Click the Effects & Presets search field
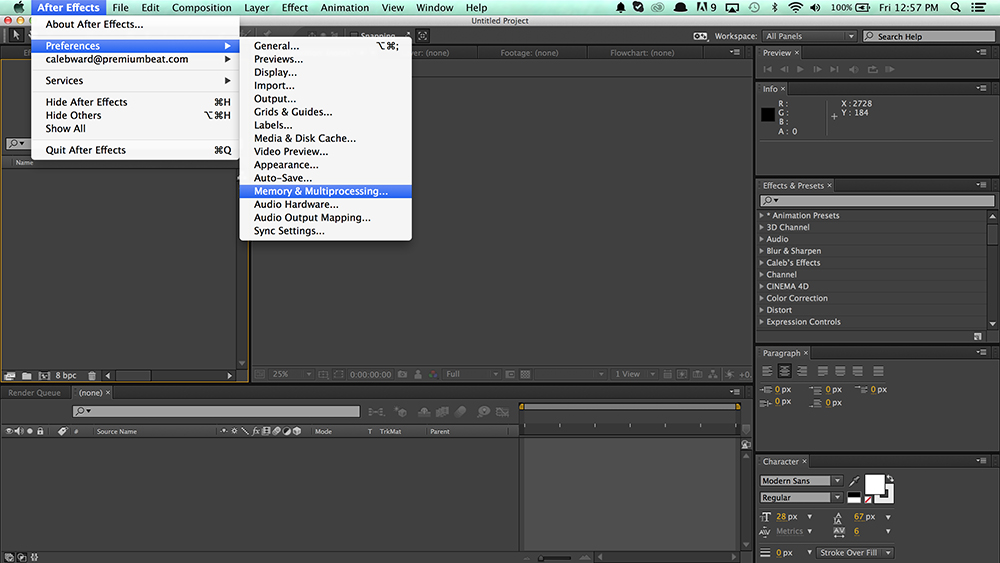The width and height of the screenshot is (1000, 563). point(878,201)
